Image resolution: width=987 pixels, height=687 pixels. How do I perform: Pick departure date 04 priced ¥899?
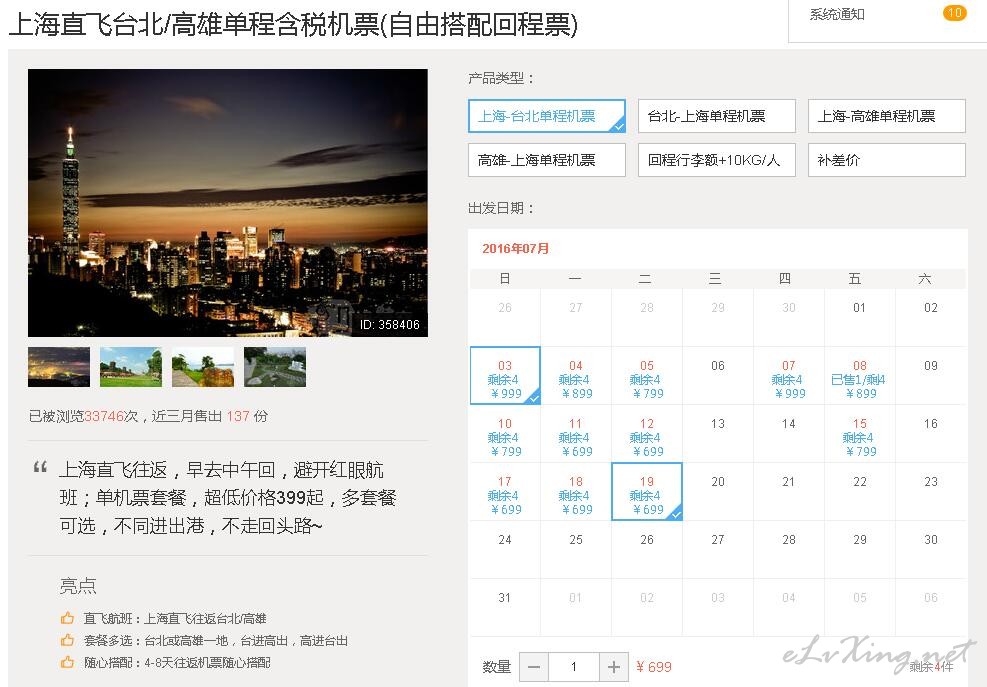coord(576,375)
